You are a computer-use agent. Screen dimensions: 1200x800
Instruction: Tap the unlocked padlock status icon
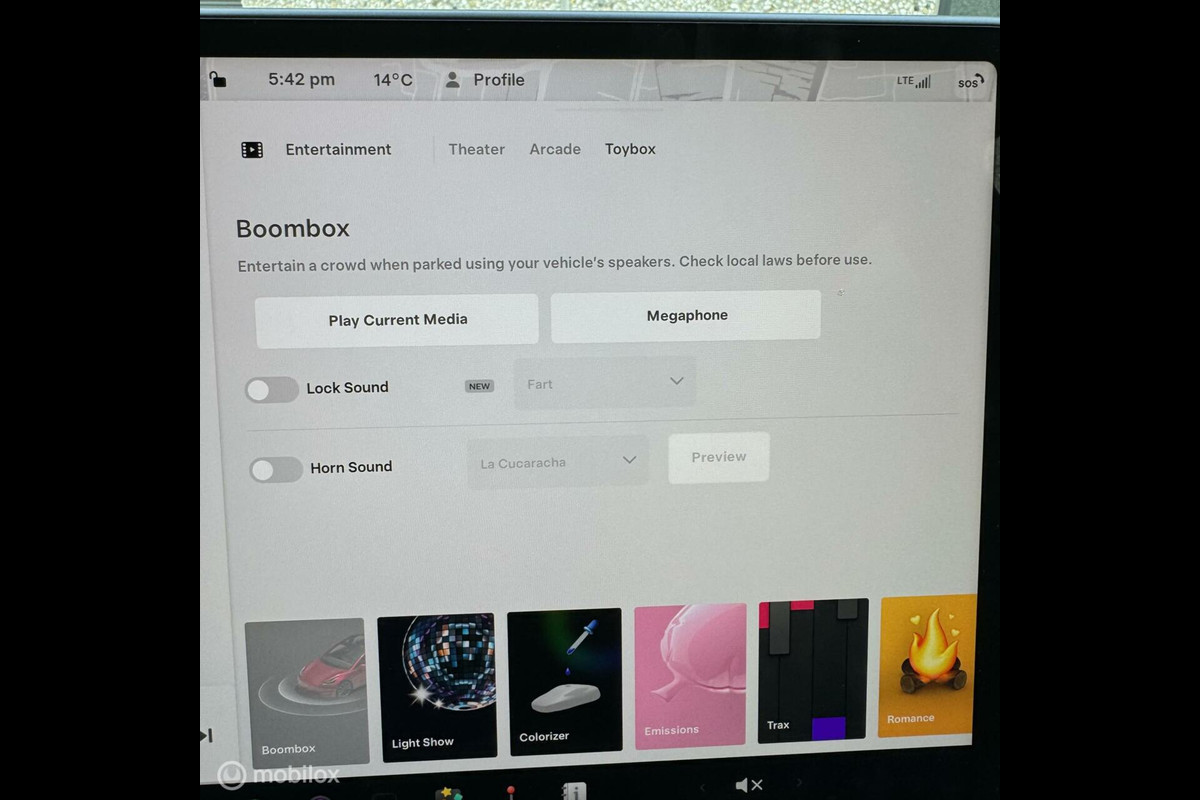tap(217, 80)
